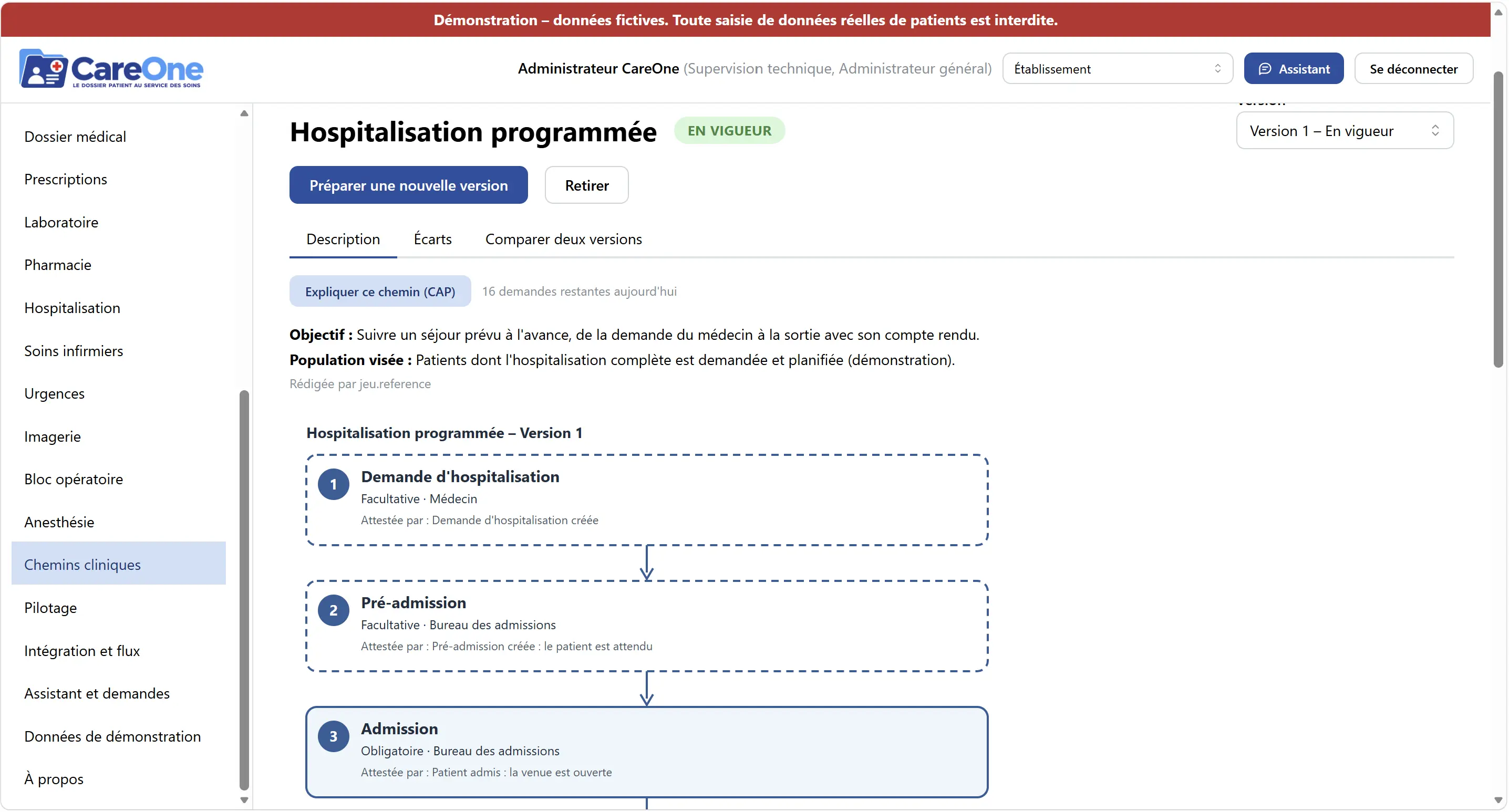Image resolution: width=1509 pixels, height=812 pixels.
Task: Select the Pré-admission step card
Action: coord(646,627)
